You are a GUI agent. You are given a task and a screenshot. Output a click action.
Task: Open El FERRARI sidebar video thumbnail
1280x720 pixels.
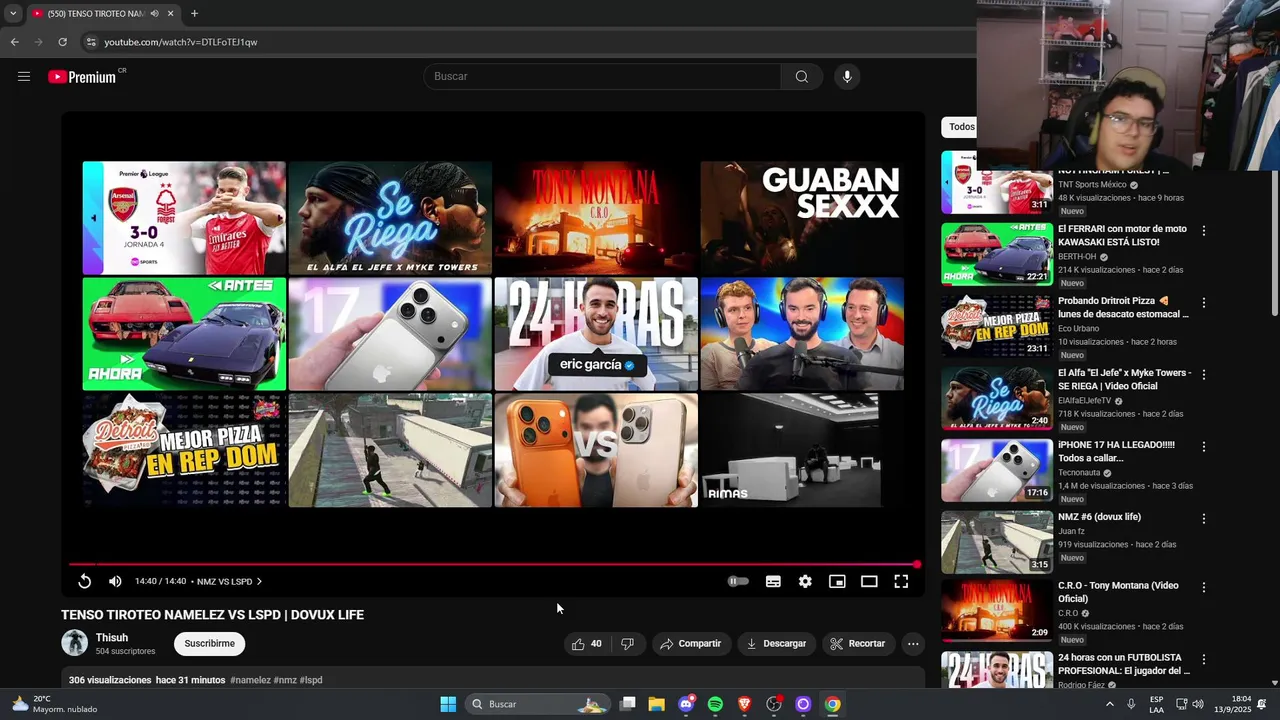click(997, 253)
